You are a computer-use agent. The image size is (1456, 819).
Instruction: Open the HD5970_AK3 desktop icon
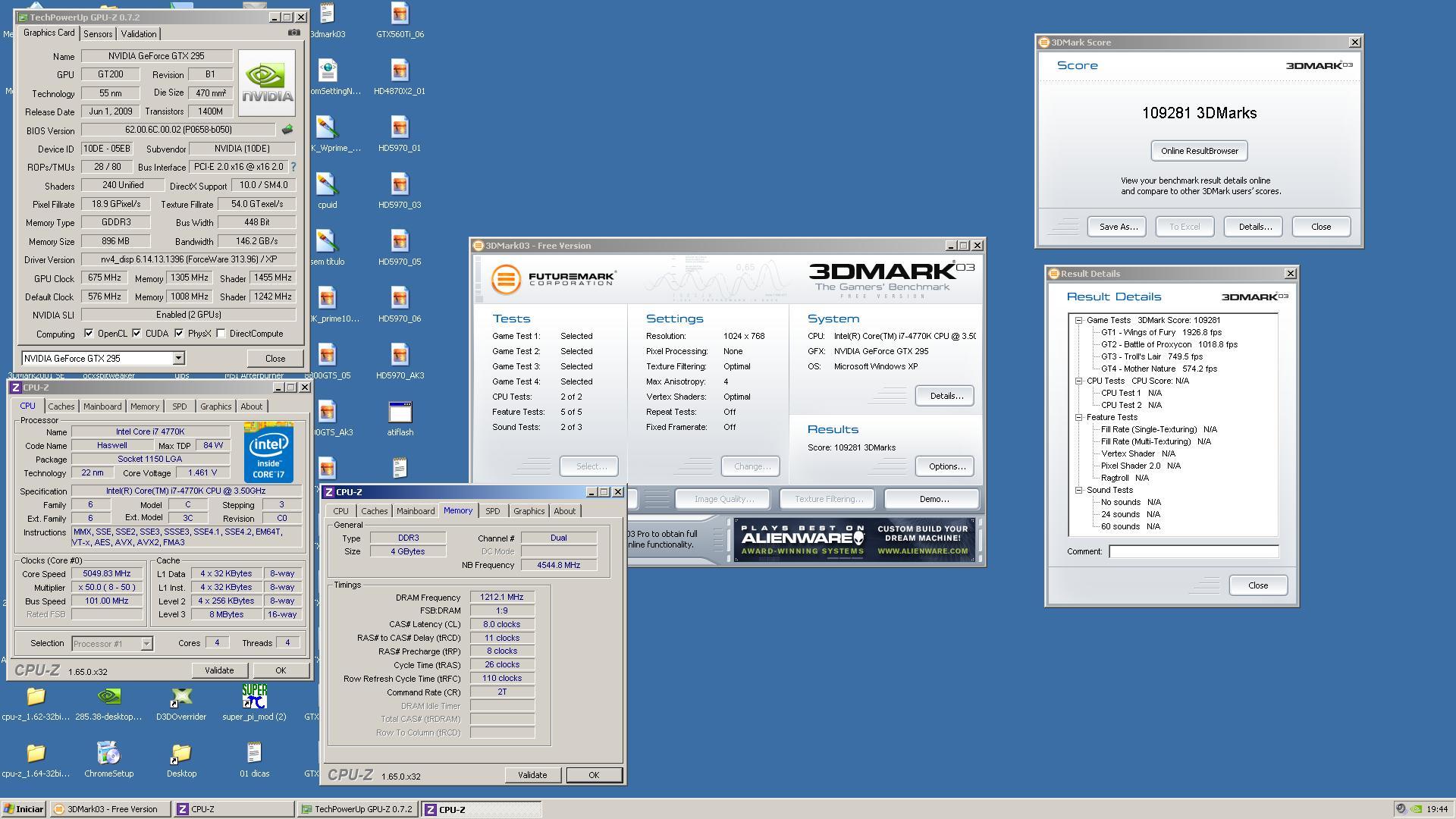click(x=400, y=362)
